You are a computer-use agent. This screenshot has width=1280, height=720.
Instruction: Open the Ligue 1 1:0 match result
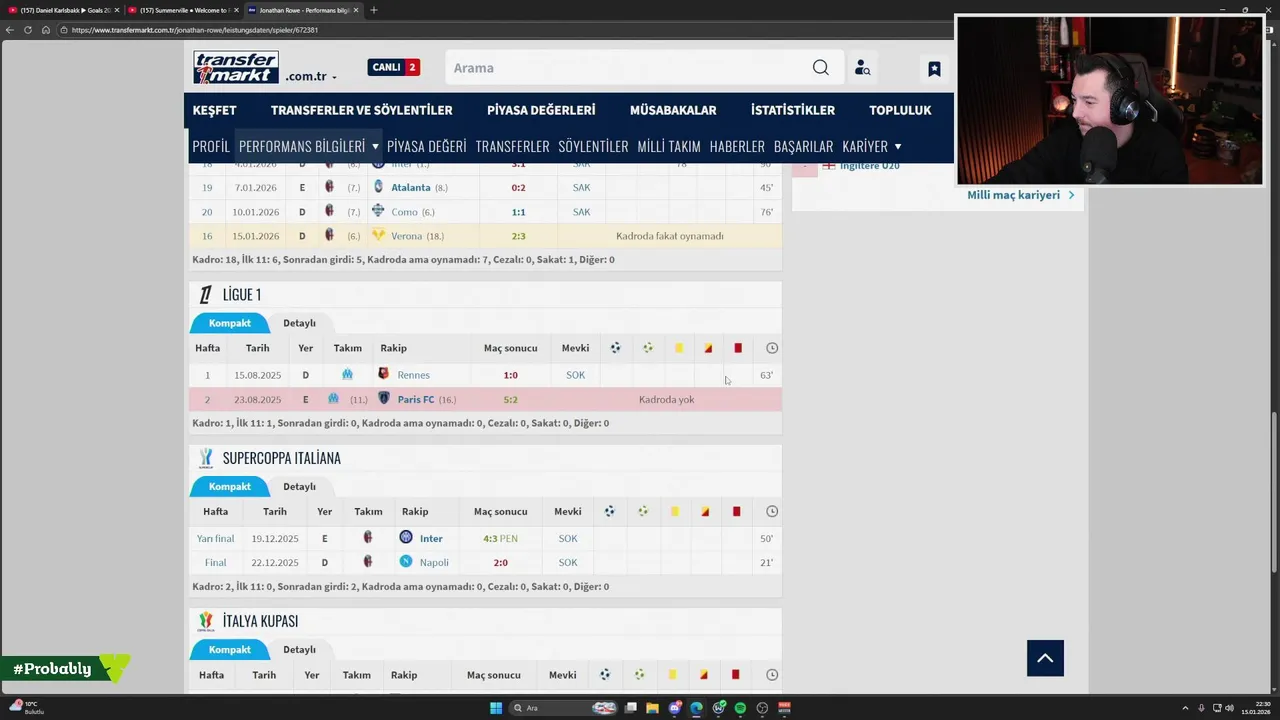tap(510, 375)
